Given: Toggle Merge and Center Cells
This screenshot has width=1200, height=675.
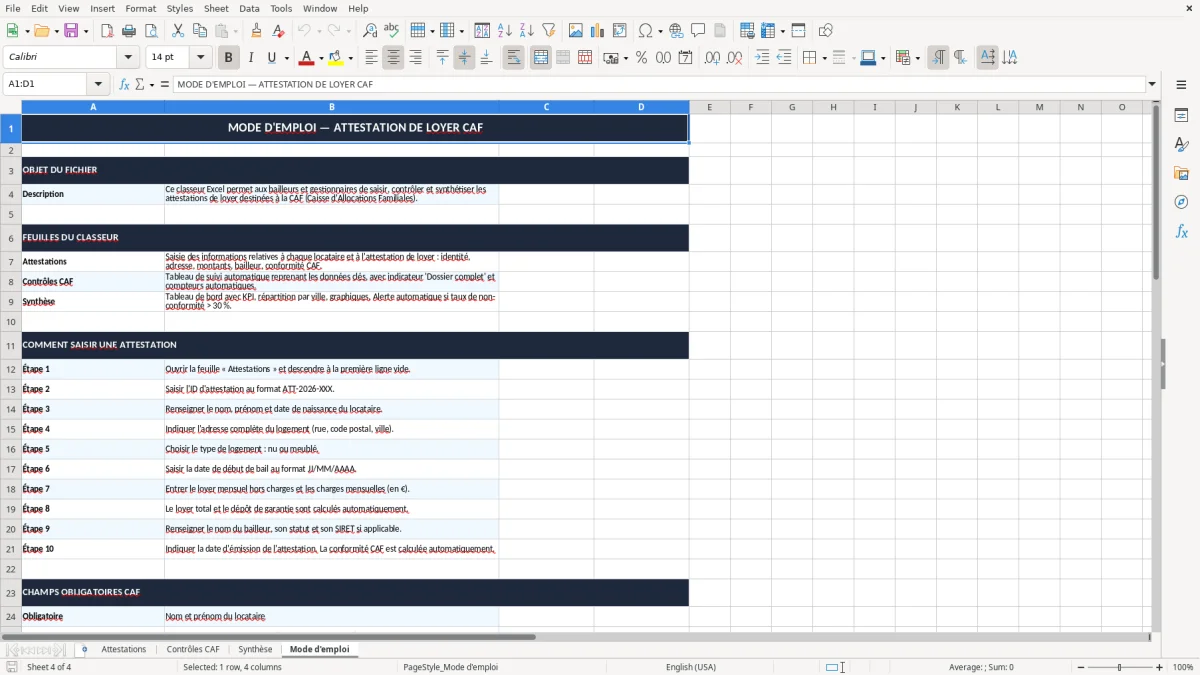Looking at the screenshot, I should click(540, 58).
